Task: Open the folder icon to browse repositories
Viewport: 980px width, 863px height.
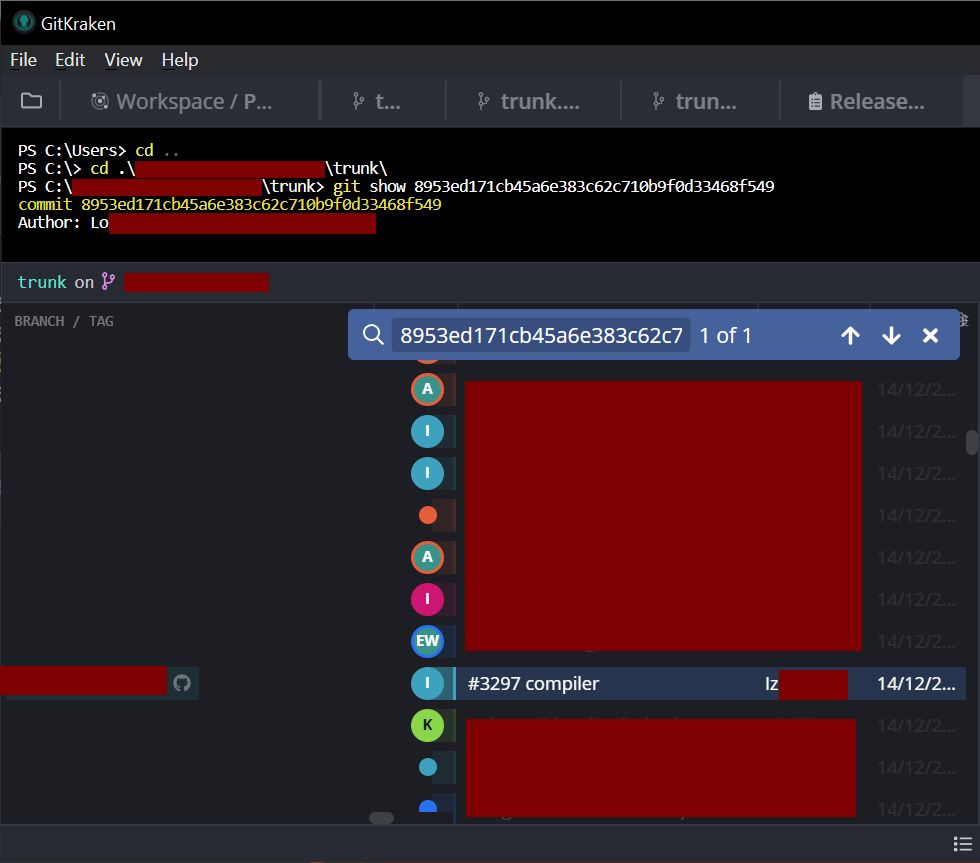Action: click(x=31, y=100)
